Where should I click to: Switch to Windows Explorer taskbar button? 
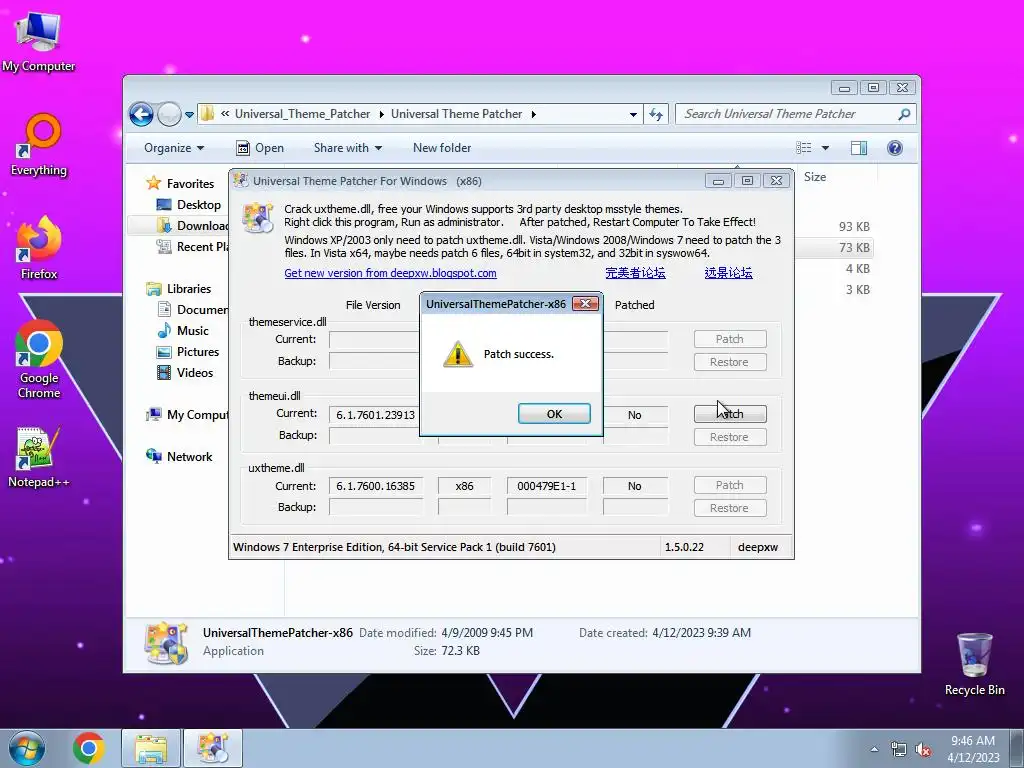click(151, 748)
